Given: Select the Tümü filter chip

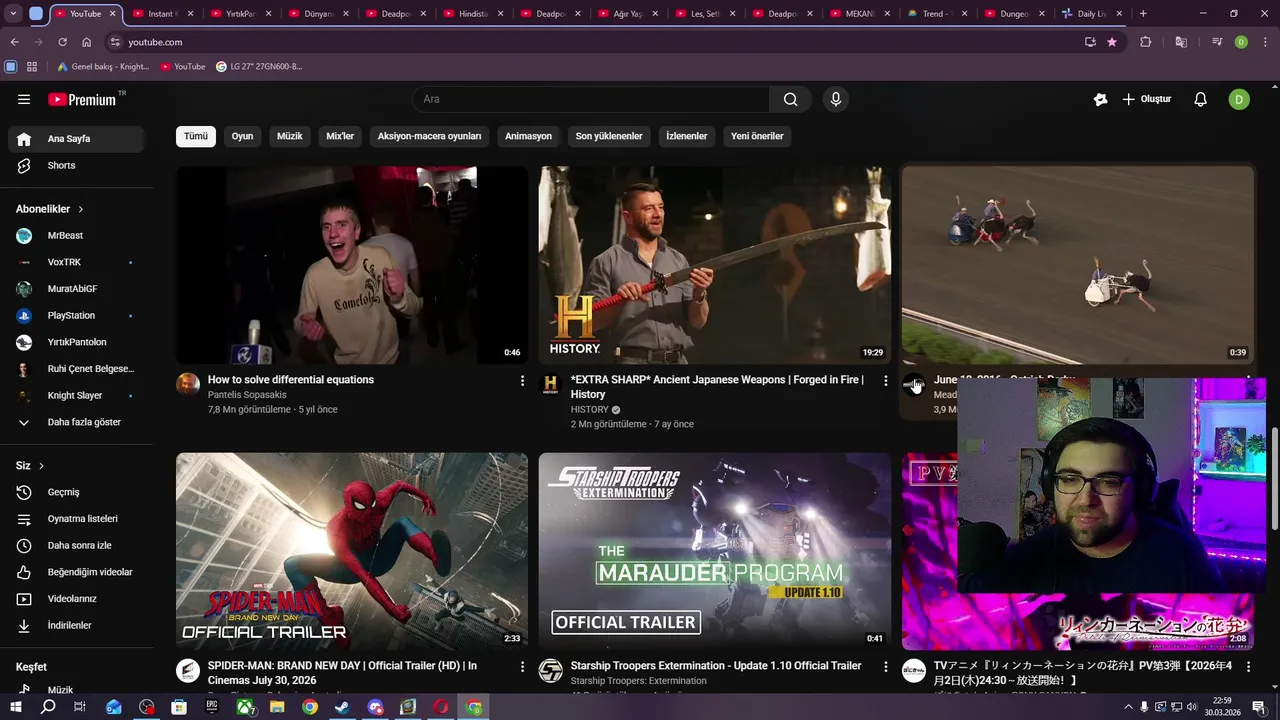Looking at the screenshot, I should [196, 136].
